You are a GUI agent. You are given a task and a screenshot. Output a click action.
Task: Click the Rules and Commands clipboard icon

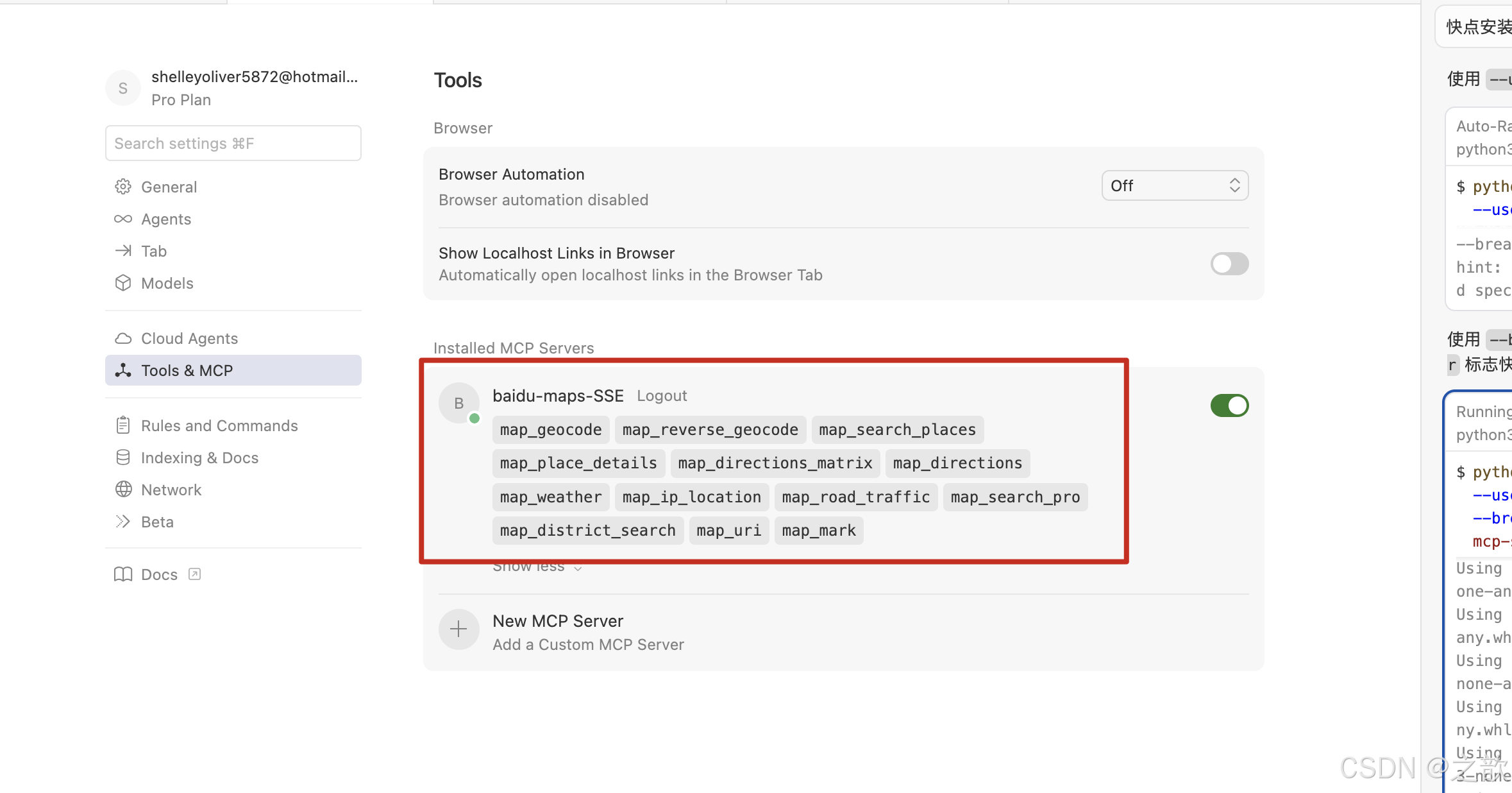[x=123, y=425]
